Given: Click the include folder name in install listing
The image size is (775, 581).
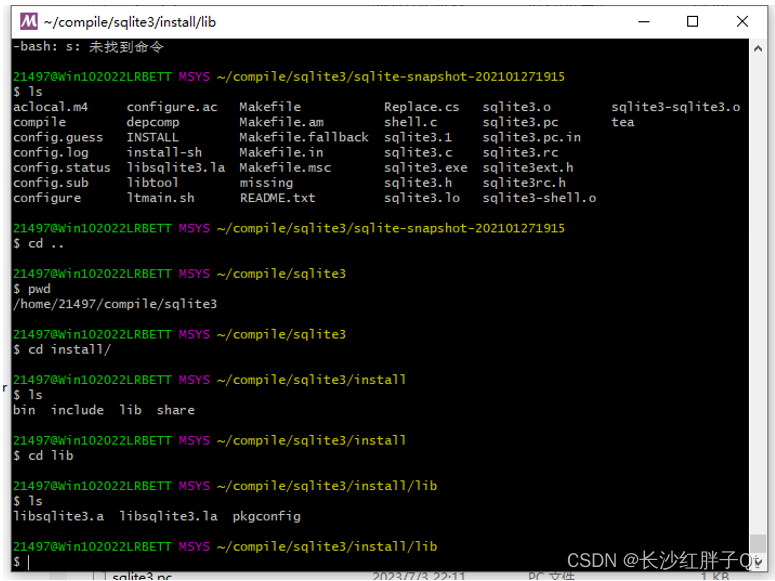Looking at the screenshot, I should (78, 410).
